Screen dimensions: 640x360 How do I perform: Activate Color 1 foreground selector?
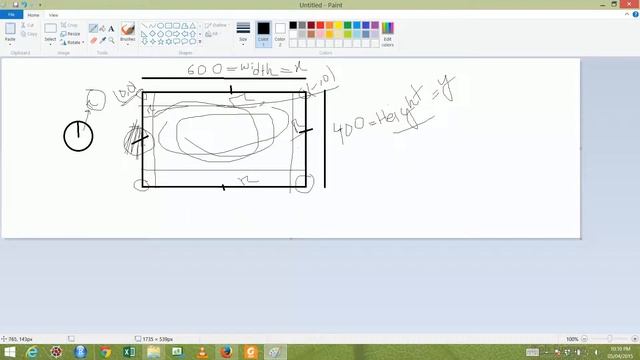(263, 34)
